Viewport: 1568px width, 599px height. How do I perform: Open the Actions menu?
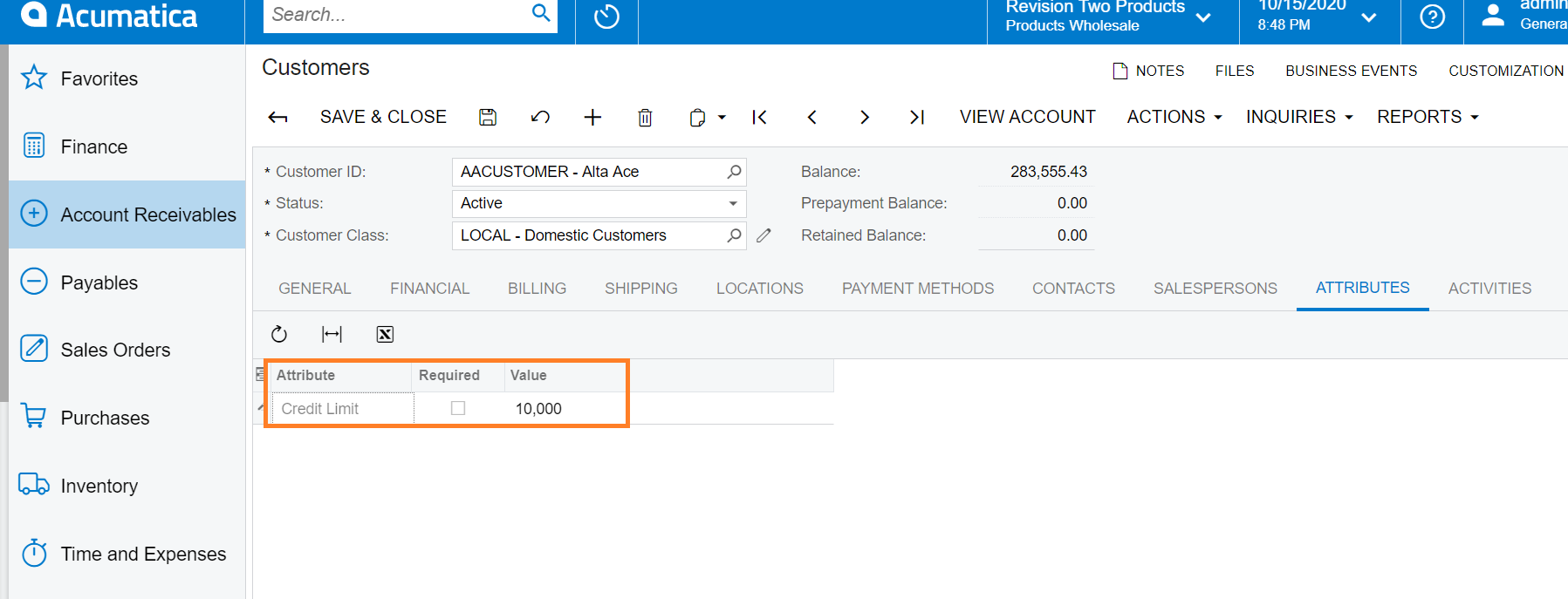(x=1174, y=117)
